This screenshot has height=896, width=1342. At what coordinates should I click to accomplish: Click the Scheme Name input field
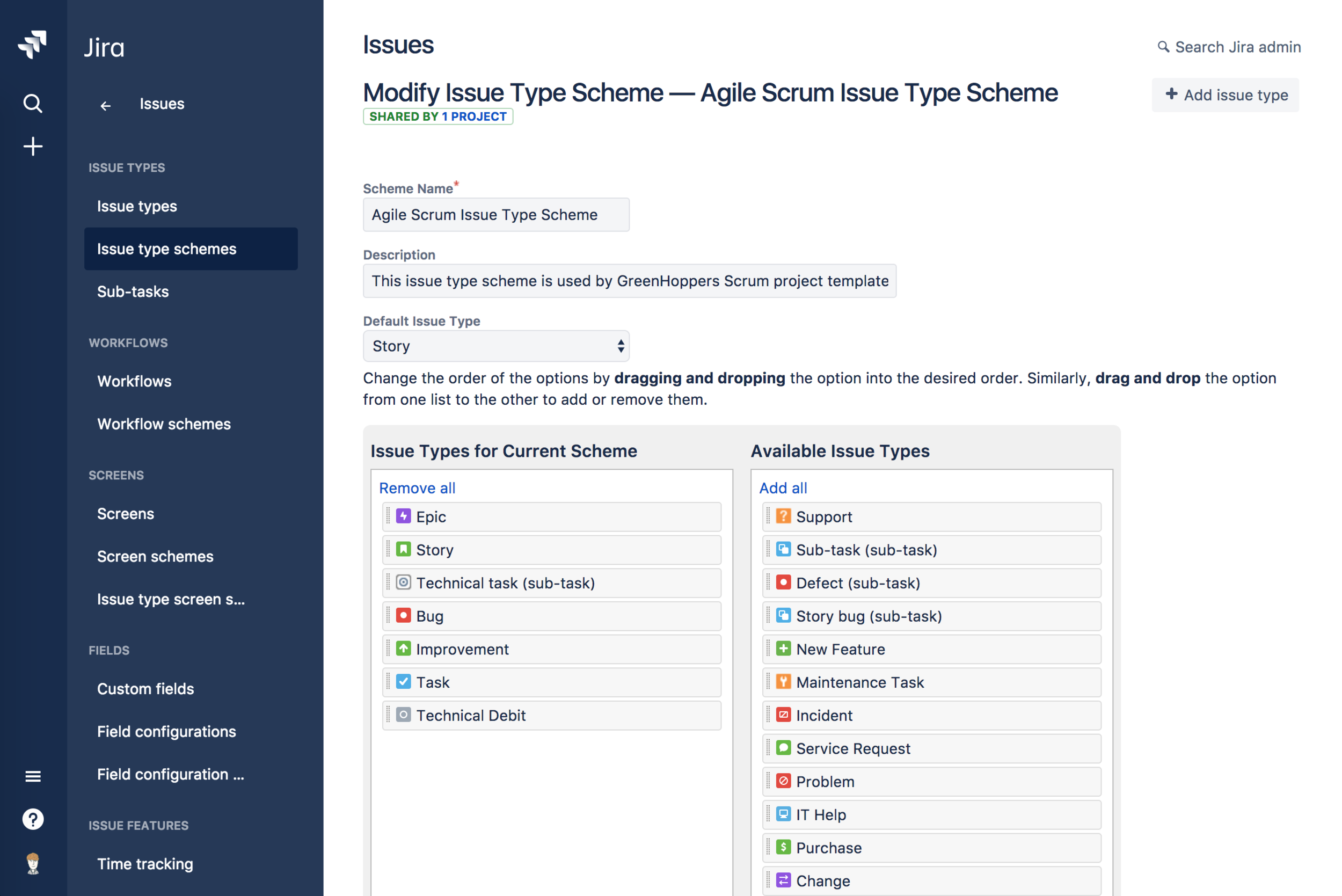coord(496,215)
